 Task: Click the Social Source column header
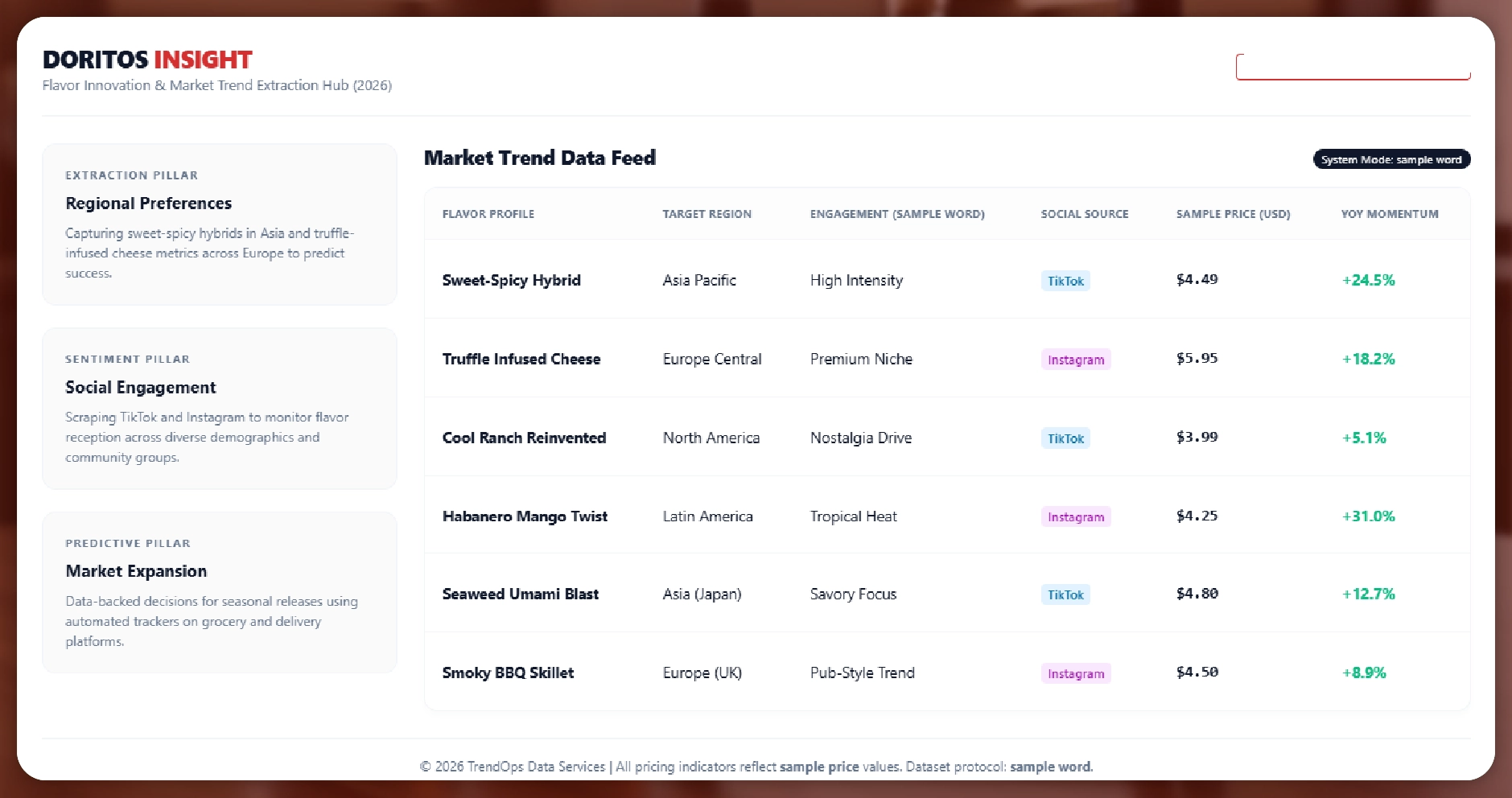pos(1084,214)
